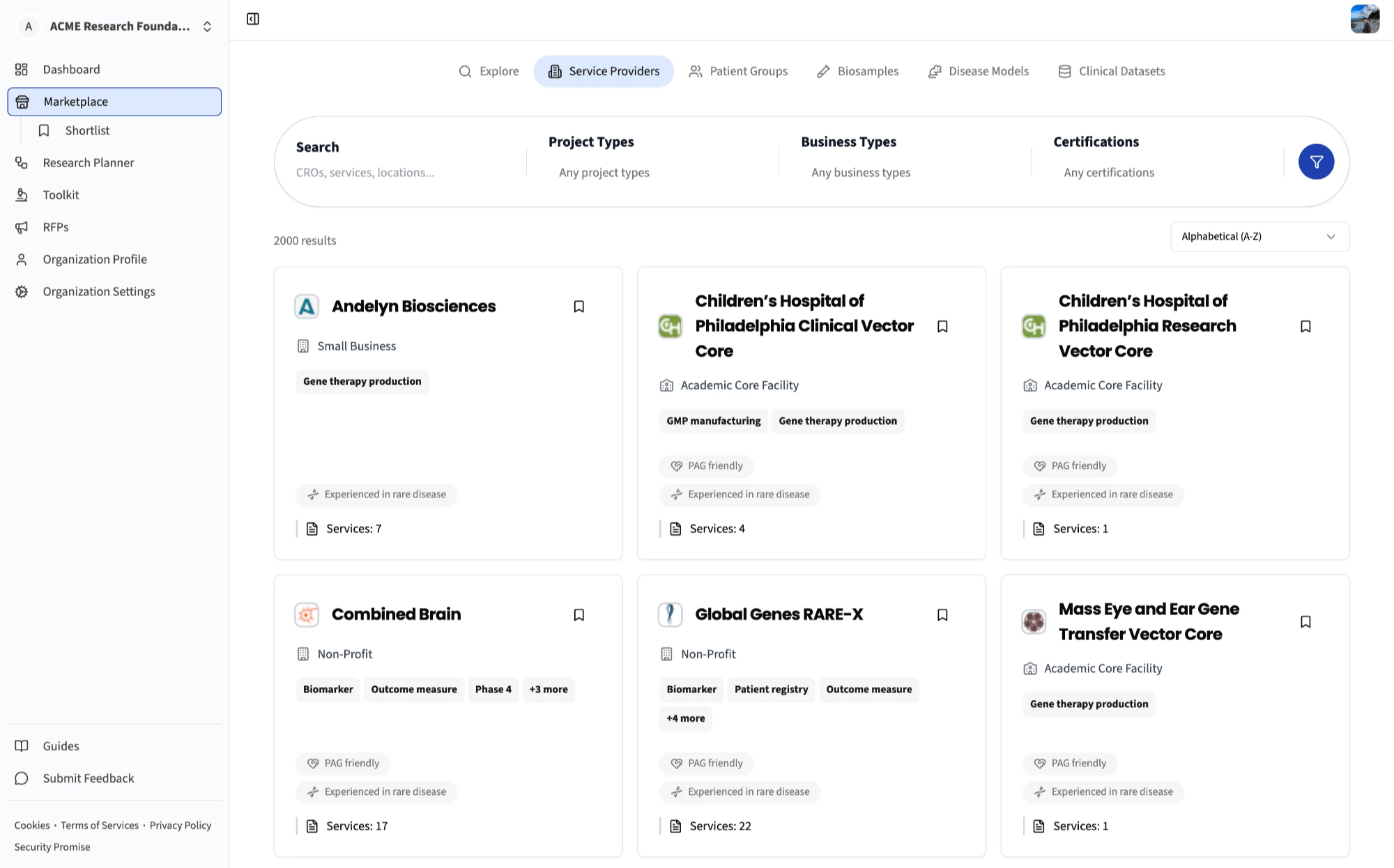Bookmark Global Genes RARE-X
This screenshot has width=1394, height=868.
click(x=942, y=614)
